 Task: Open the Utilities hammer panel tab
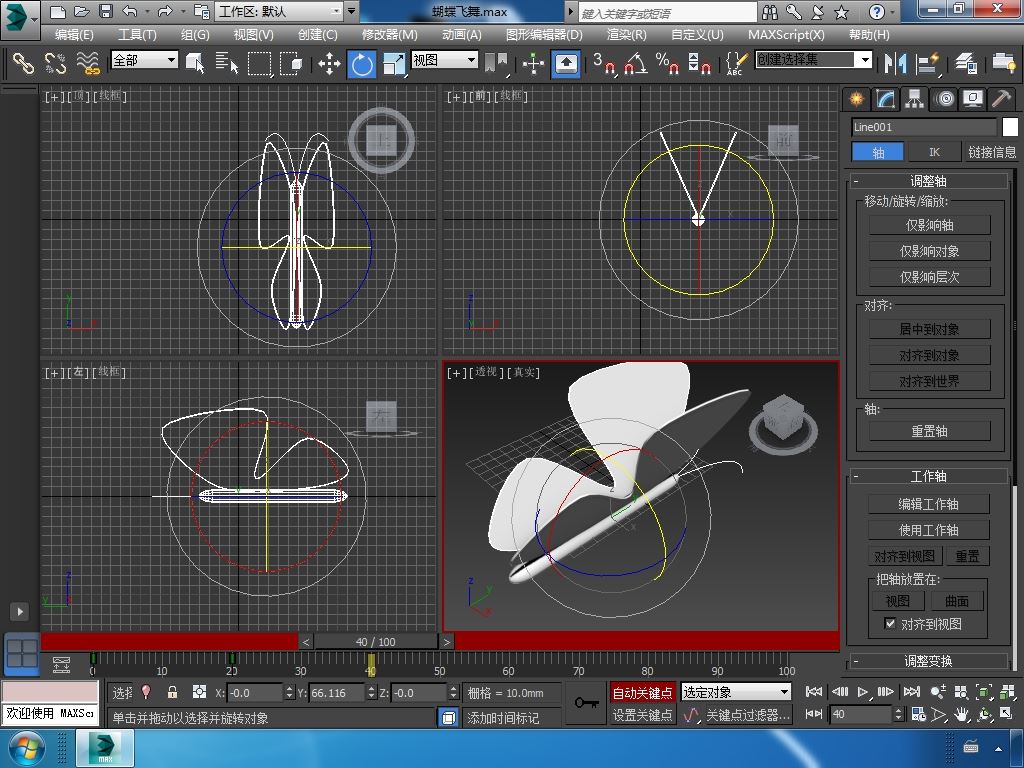pos(1001,98)
